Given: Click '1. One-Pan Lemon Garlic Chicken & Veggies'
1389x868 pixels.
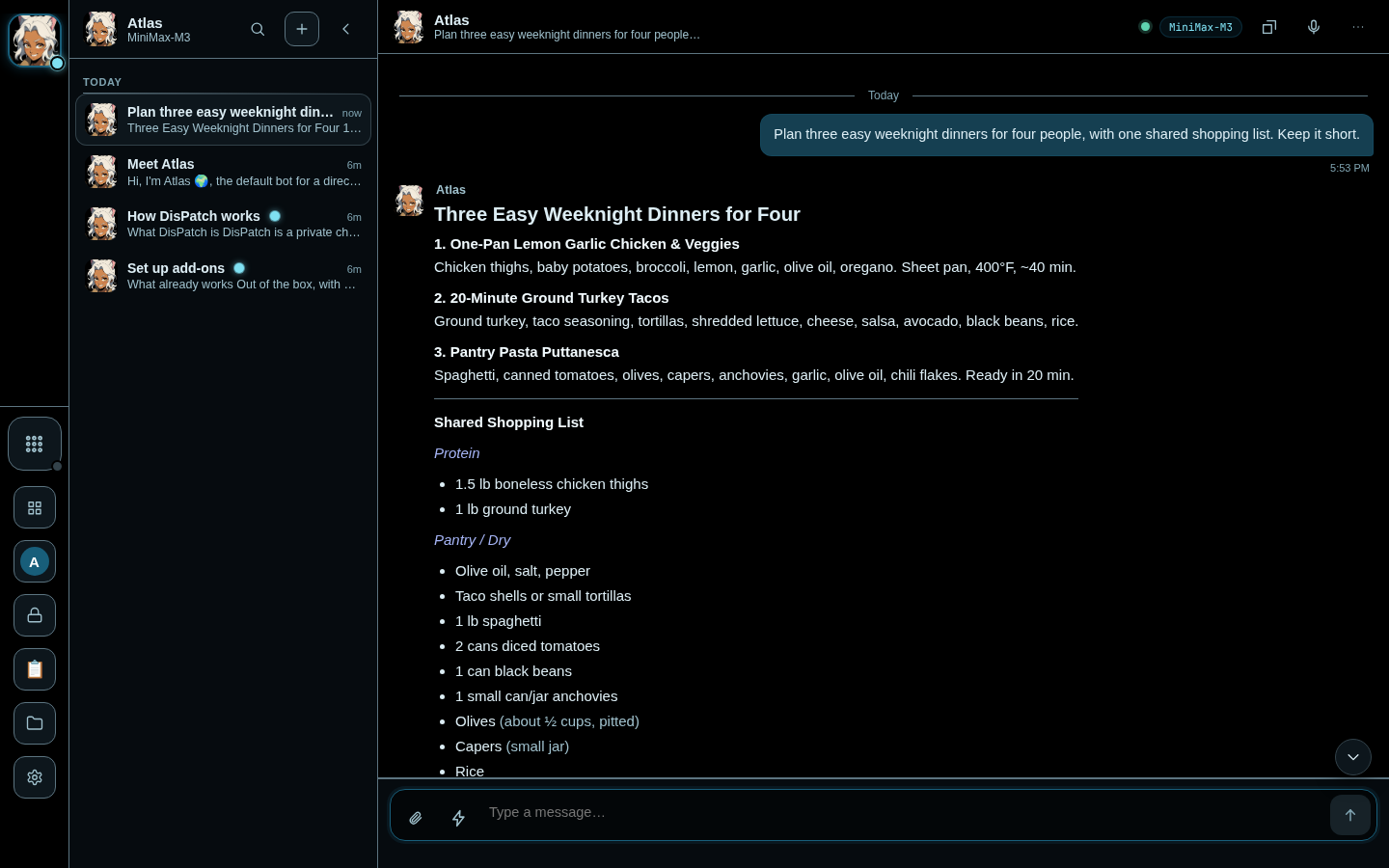Looking at the screenshot, I should tap(586, 244).
